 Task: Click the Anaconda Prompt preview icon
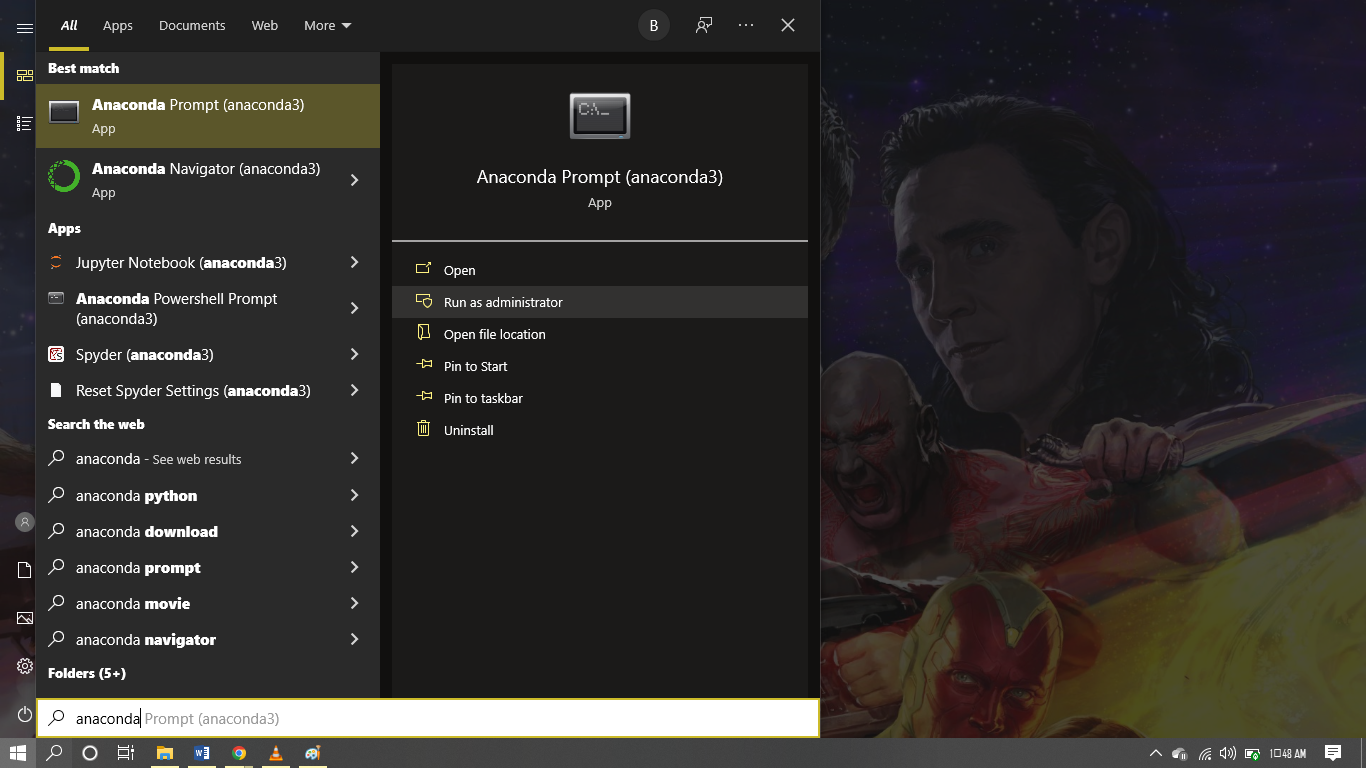tap(600, 116)
